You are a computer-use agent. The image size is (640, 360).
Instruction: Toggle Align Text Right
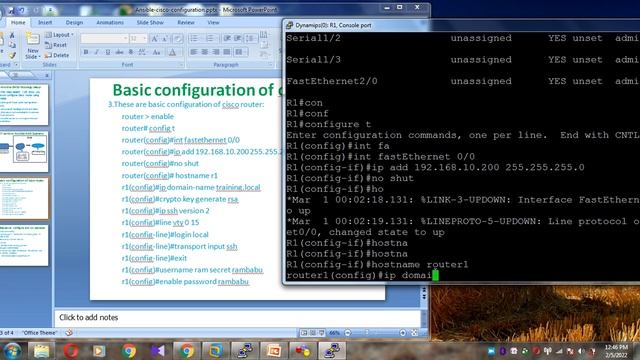(x=216, y=52)
